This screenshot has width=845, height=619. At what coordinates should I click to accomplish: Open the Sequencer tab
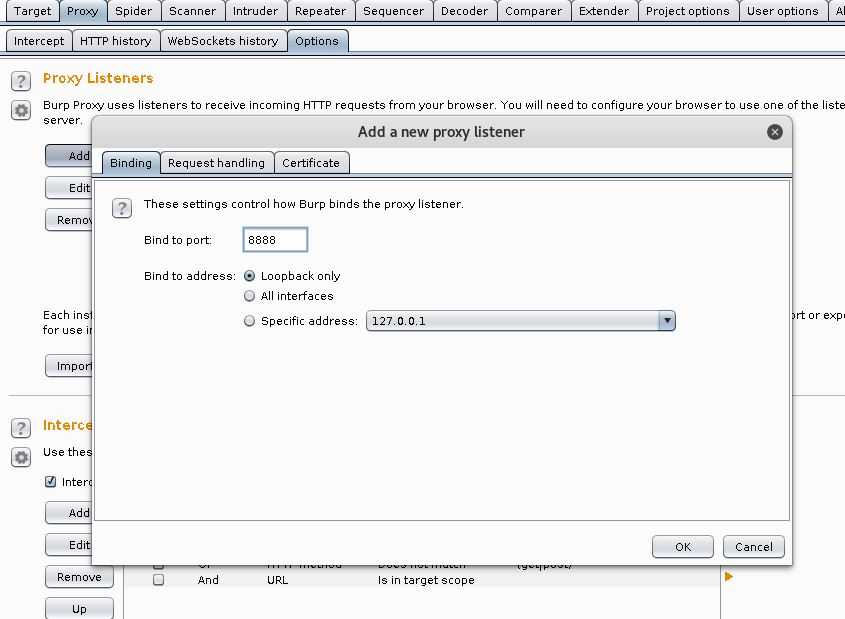393,11
